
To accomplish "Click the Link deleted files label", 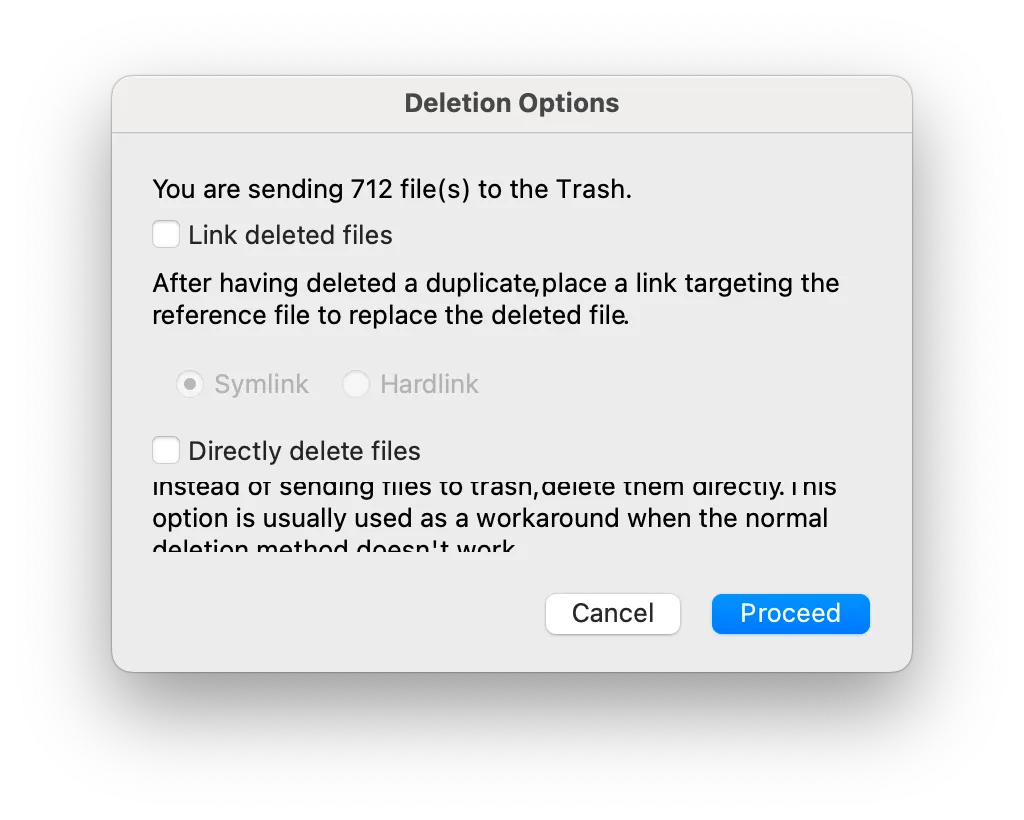I will [x=291, y=234].
